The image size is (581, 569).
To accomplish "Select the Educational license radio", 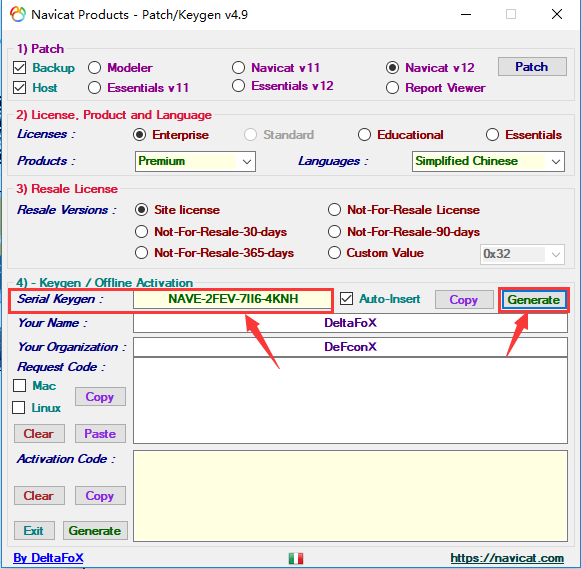I will tap(364, 135).
